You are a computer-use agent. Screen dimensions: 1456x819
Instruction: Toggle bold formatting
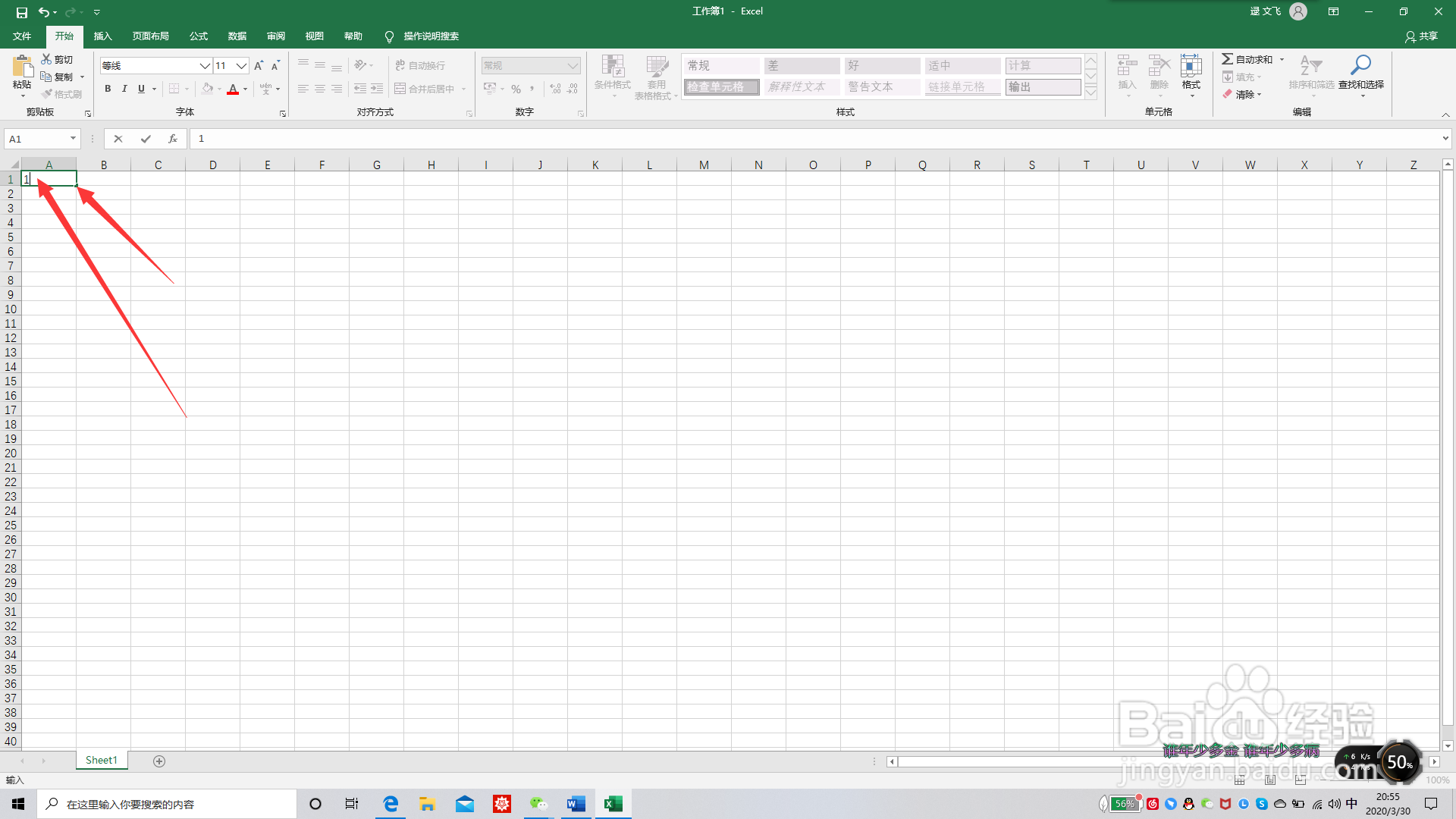pyautogui.click(x=108, y=89)
